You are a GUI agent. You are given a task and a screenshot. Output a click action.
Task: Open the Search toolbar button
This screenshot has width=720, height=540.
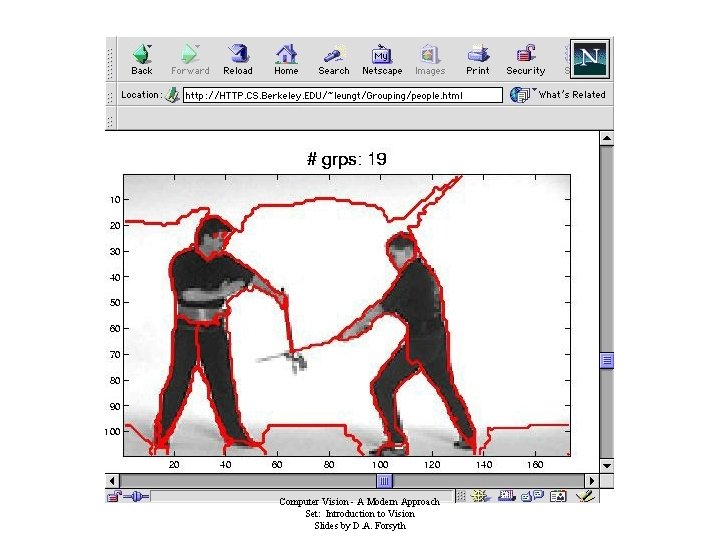(334, 60)
